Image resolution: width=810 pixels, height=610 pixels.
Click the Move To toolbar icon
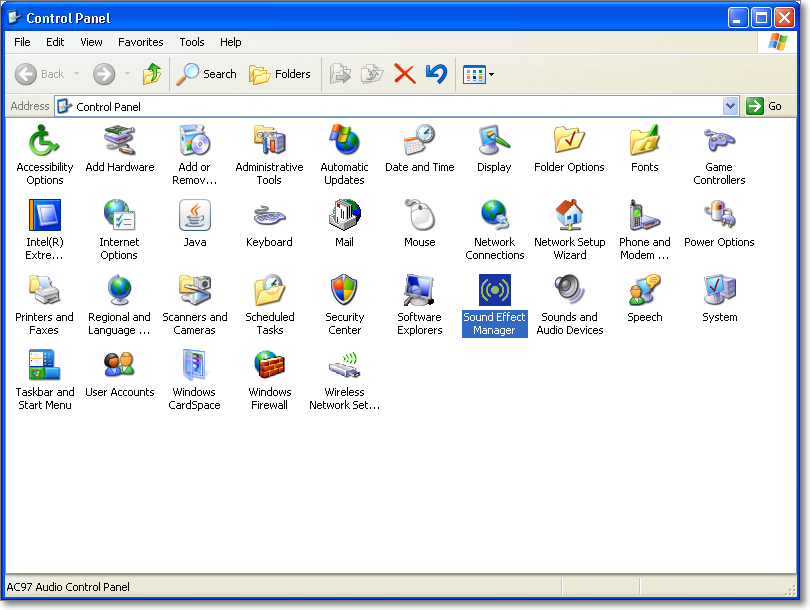(x=340, y=74)
